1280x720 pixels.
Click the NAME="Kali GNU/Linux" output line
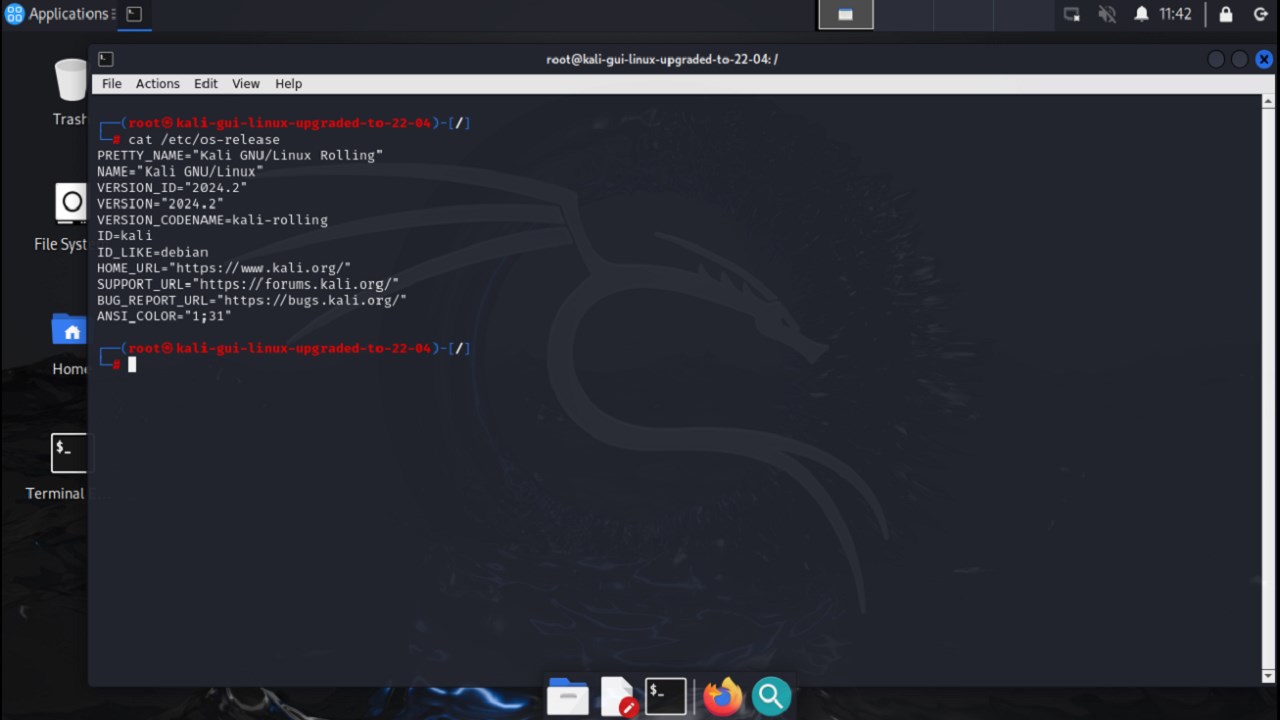pos(180,171)
